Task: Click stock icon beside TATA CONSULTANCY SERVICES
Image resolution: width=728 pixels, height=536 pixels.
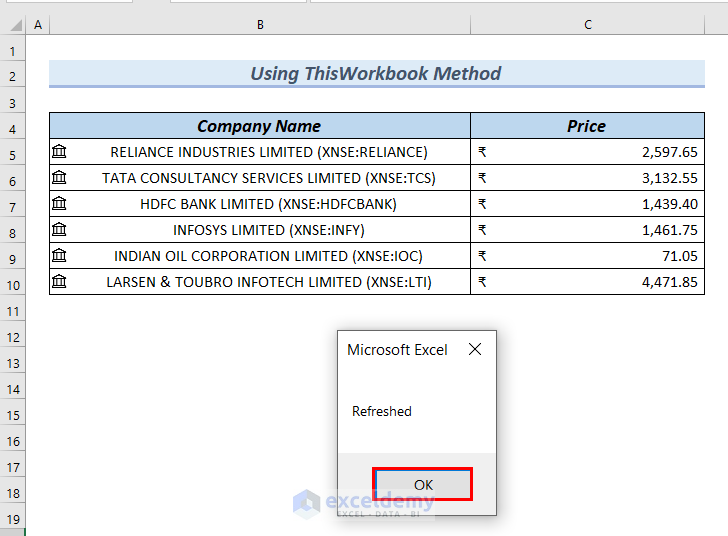Action: pos(59,177)
